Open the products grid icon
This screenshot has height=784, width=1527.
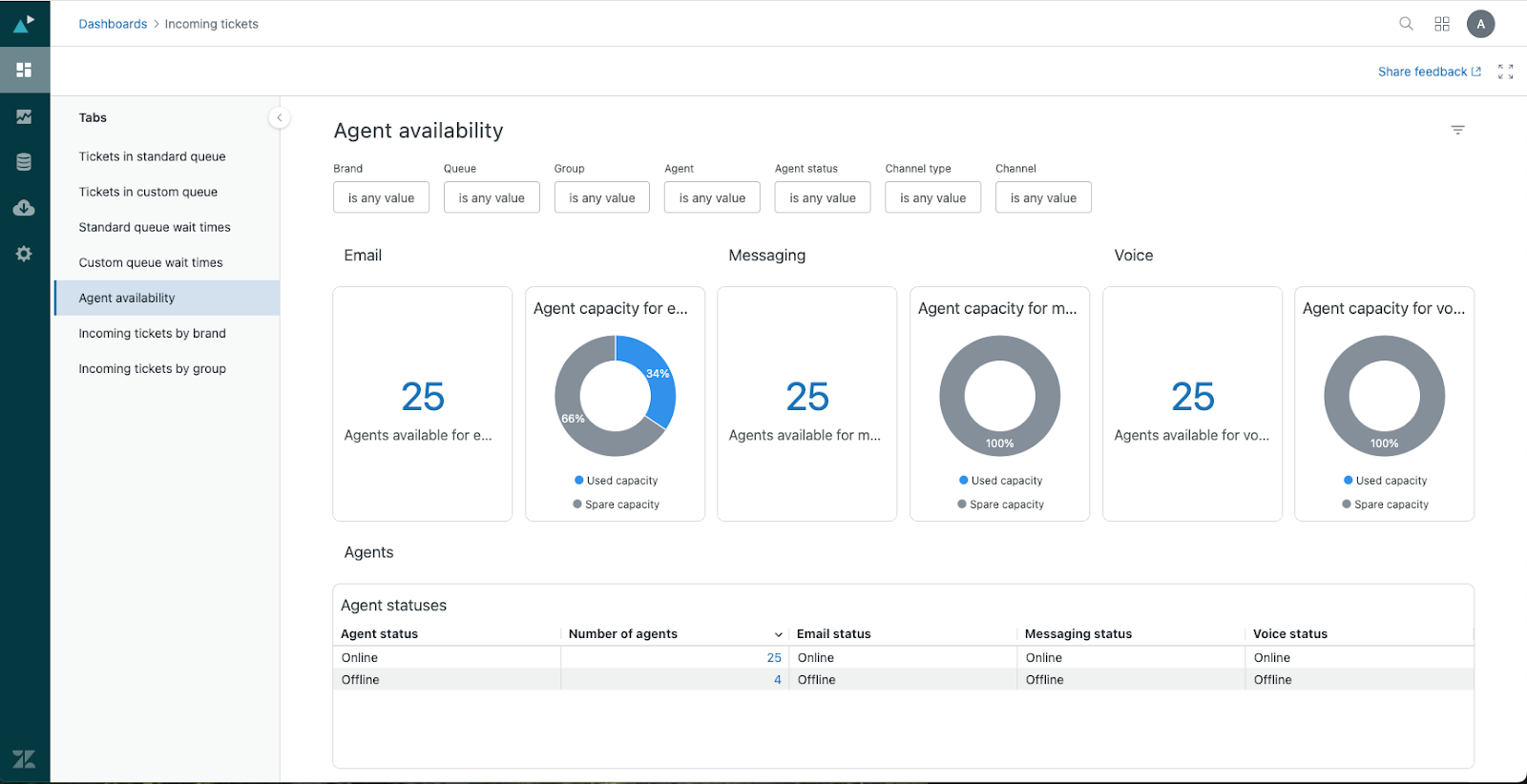[x=1442, y=24]
